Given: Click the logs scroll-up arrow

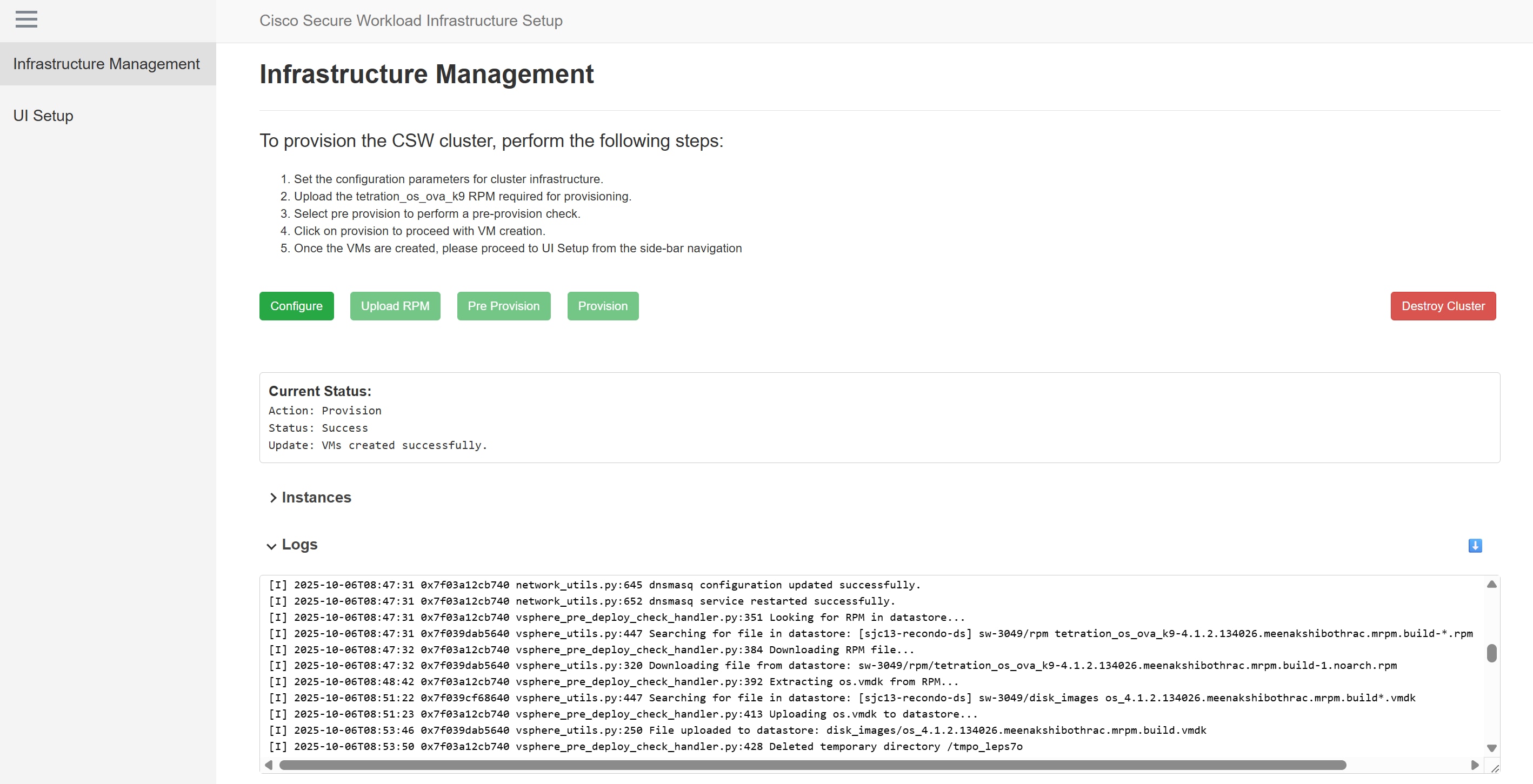Looking at the screenshot, I should (x=1491, y=585).
